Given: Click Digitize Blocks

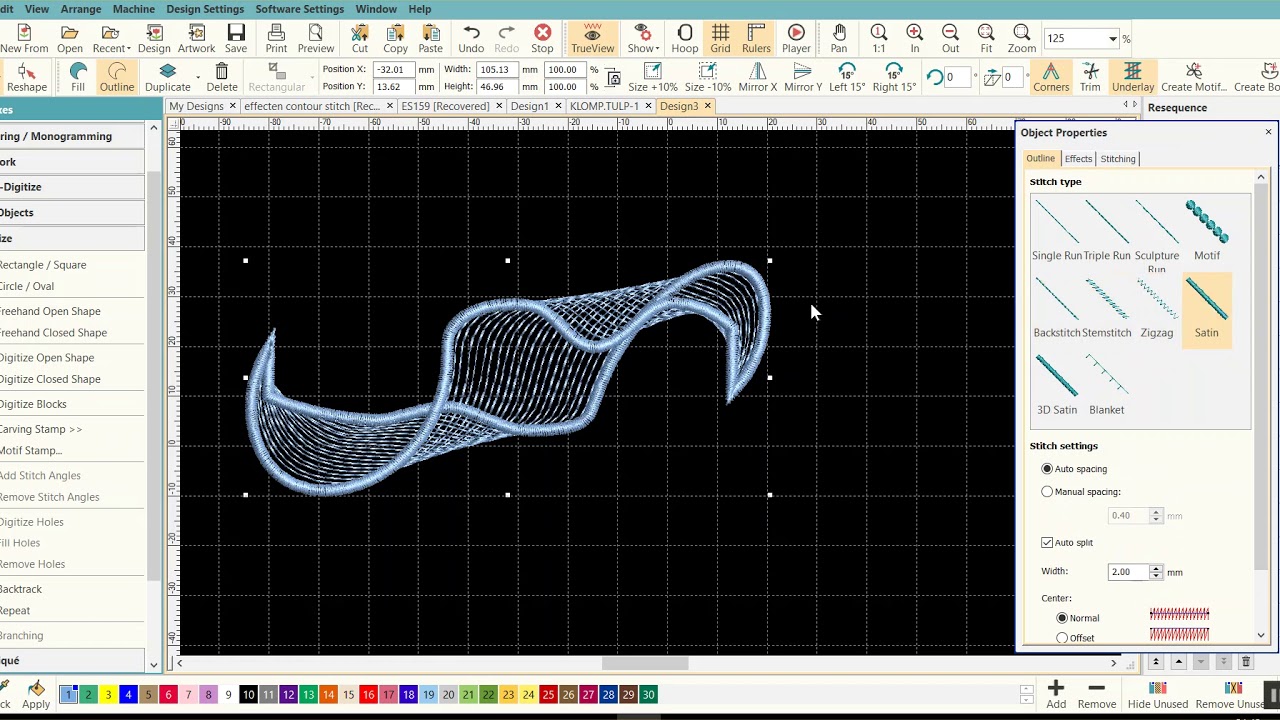Looking at the screenshot, I should point(33,404).
